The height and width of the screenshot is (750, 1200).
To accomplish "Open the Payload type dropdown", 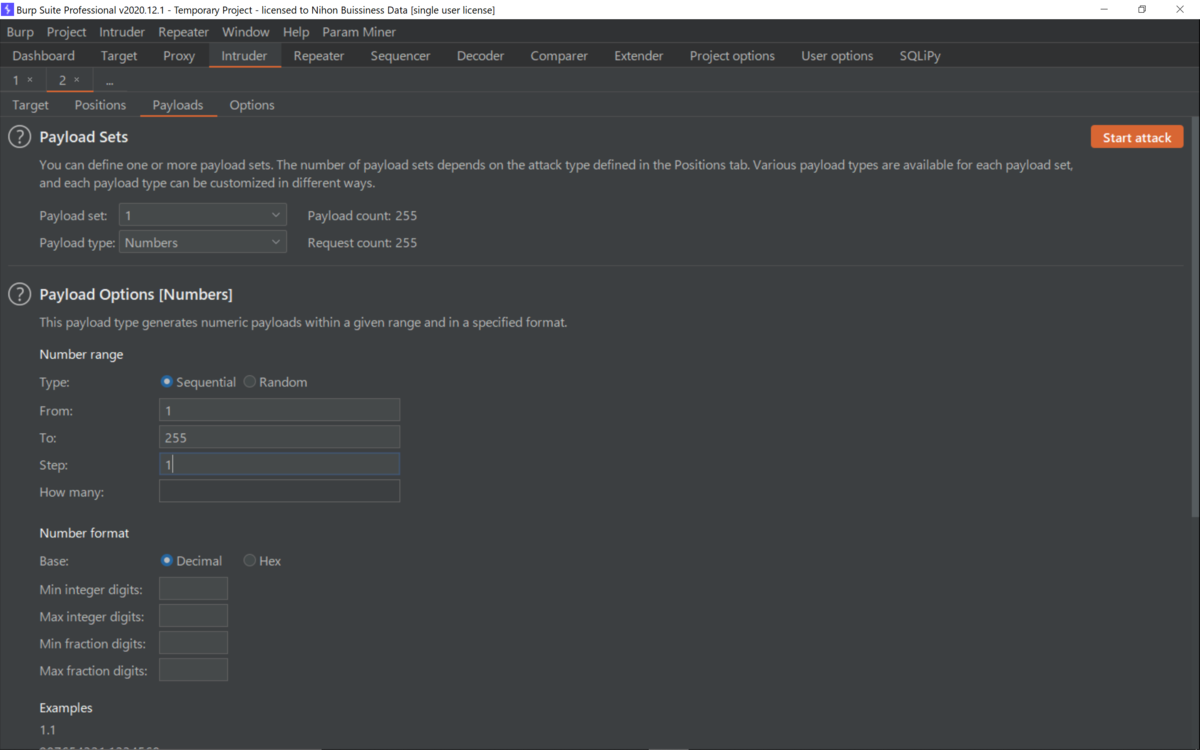I will tap(203, 242).
